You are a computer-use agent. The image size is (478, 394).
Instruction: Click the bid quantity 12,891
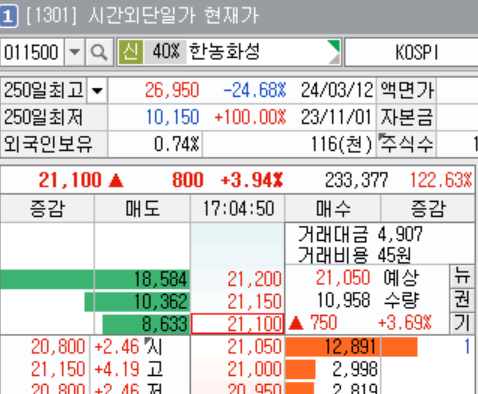click(x=350, y=347)
